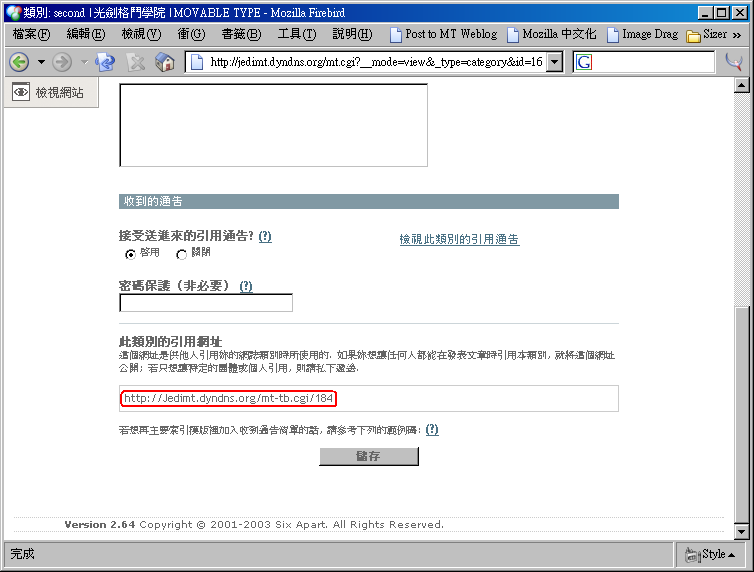The width and height of the screenshot is (754, 572).
Task: Click the Firebird throbber icon
Action: pyautogui.click(x=734, y=62)
